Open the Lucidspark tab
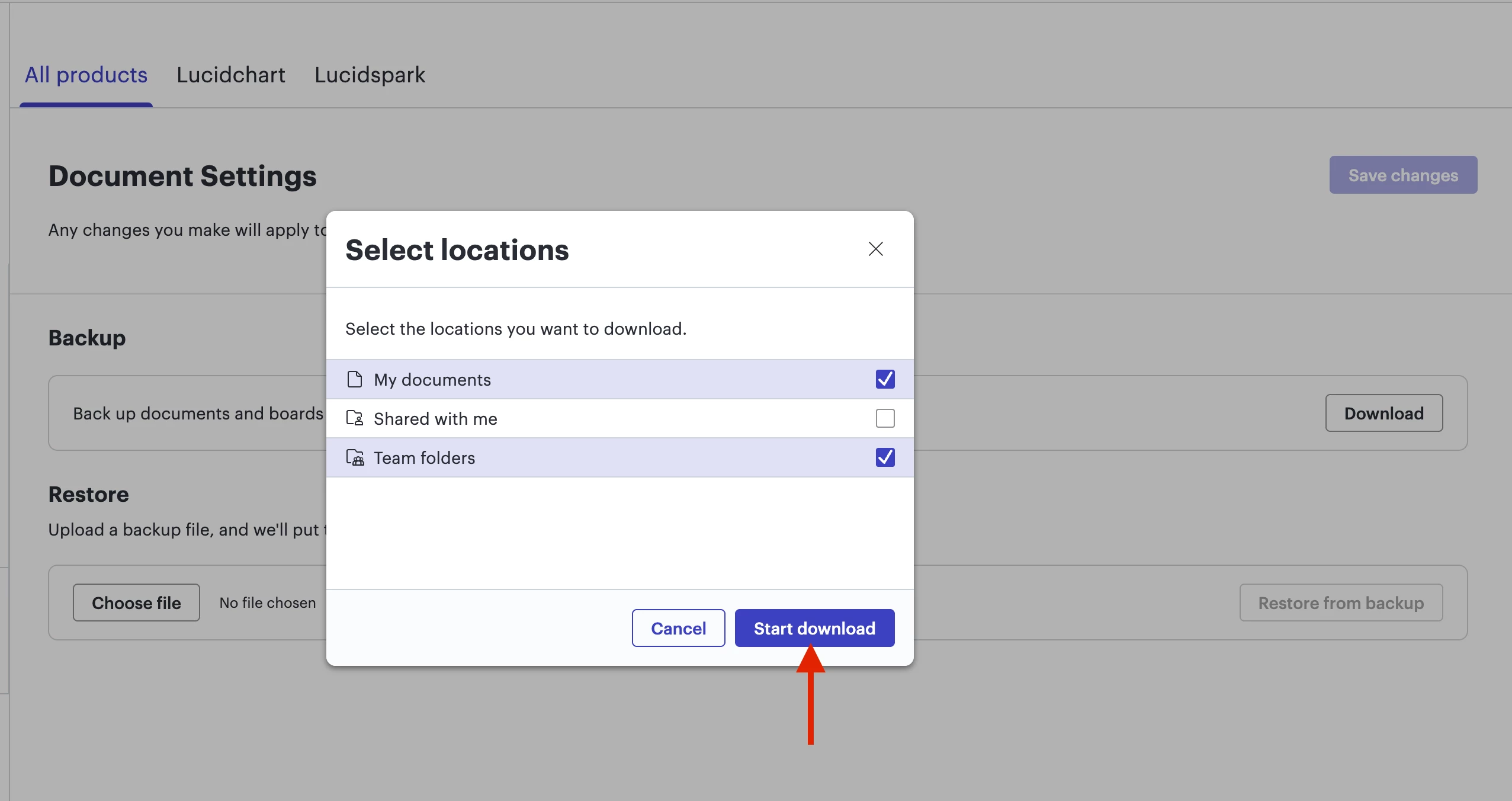Image resolution: width=1512 pixels, height=801 pixels. (x=370, y=75)
